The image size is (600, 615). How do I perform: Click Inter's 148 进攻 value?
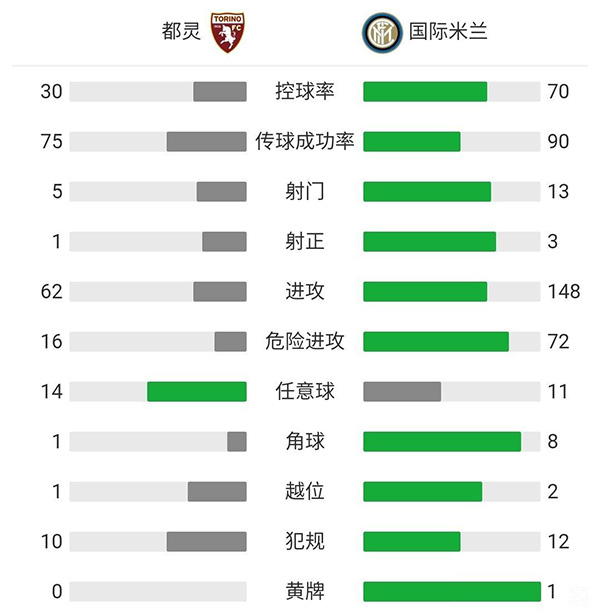click(563, 292)
